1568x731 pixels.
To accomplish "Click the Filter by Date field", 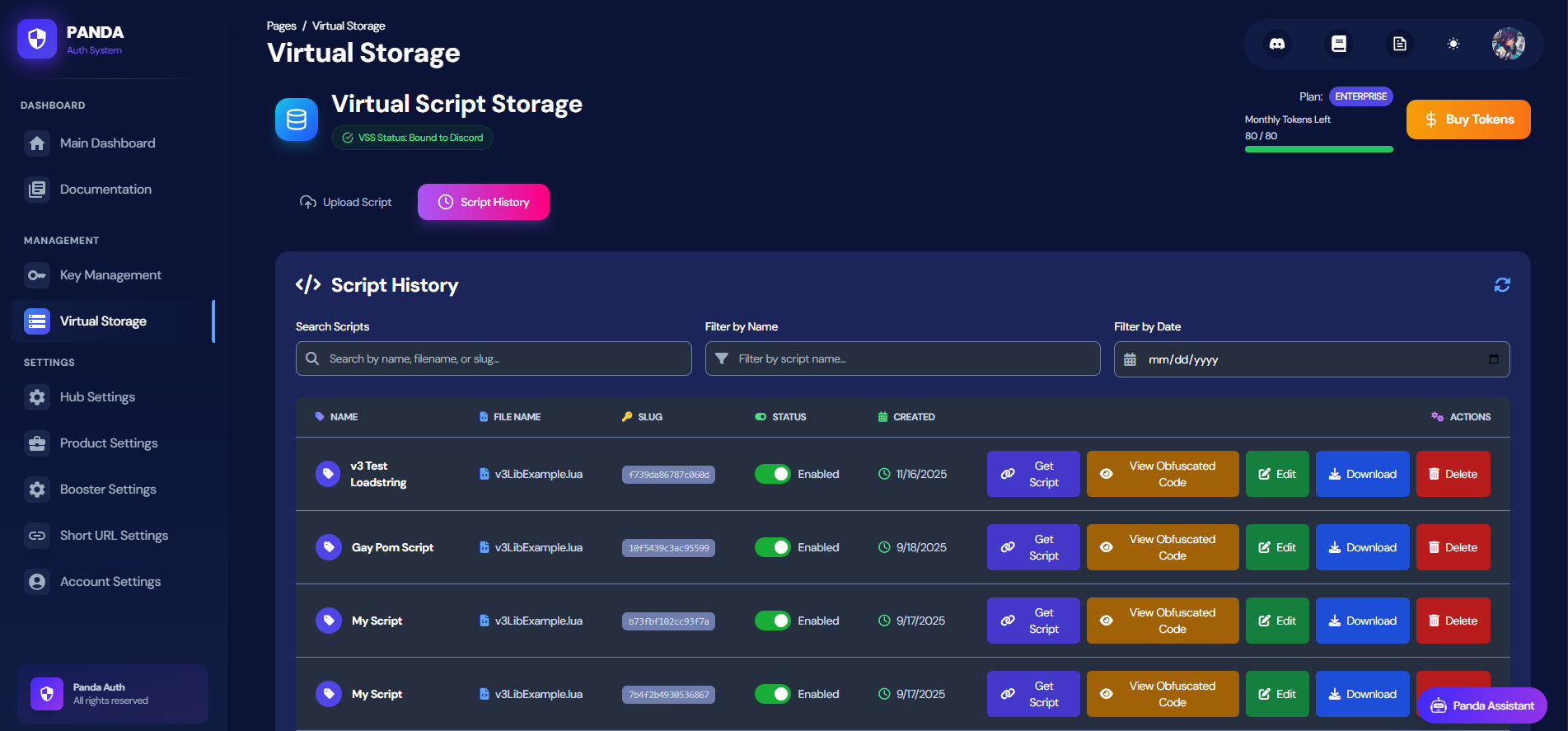I will click(x=1312, y=359).
